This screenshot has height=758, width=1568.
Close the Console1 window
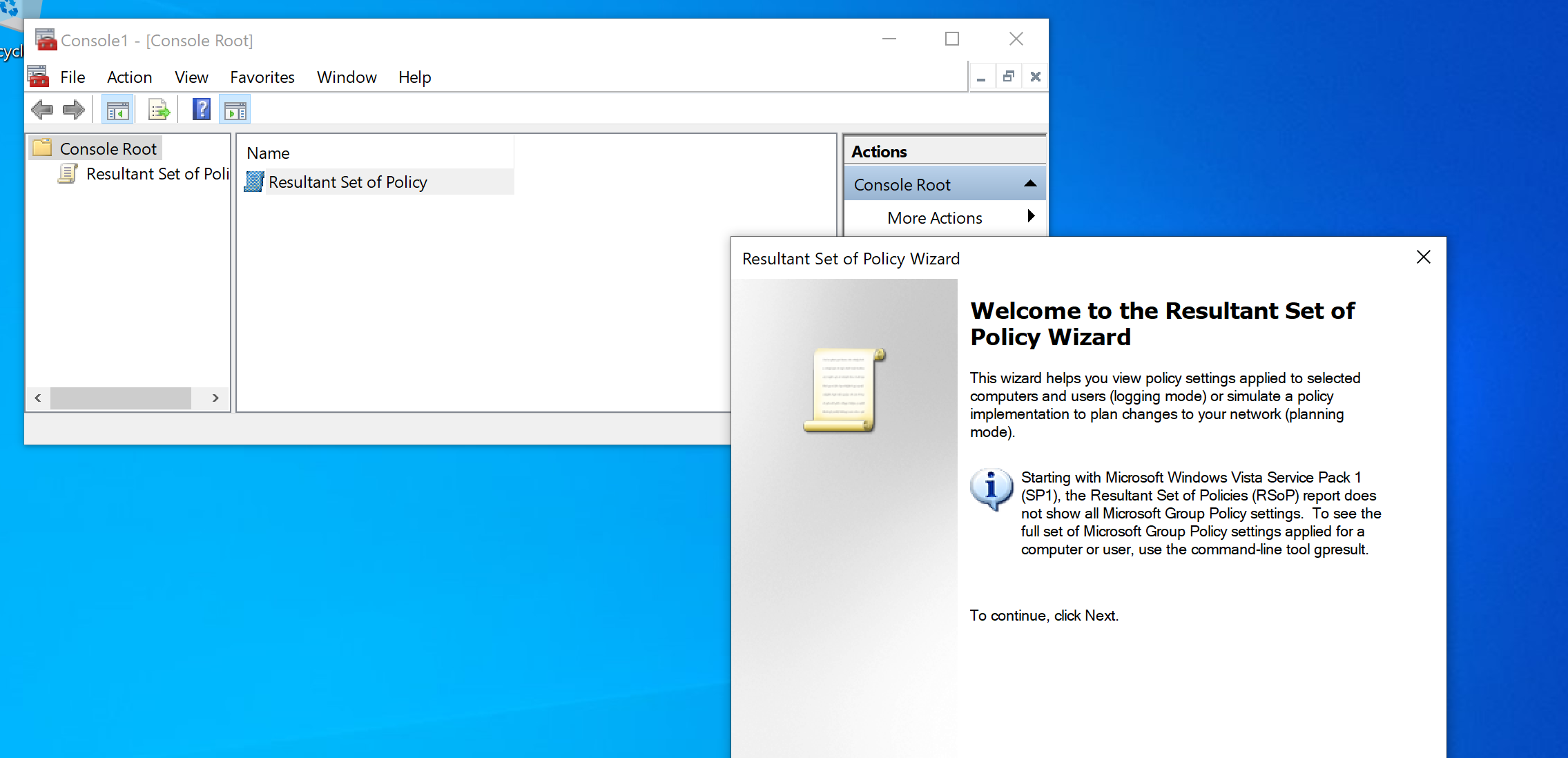[1016, 39]
